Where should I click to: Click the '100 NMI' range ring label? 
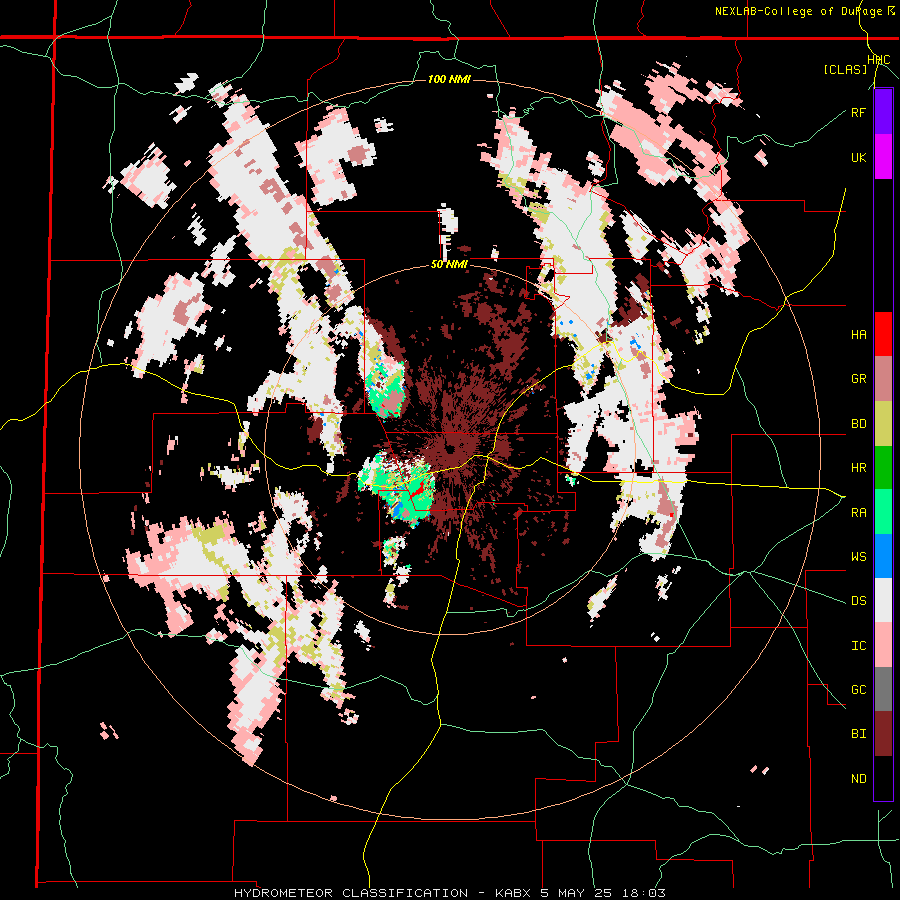click(449, 79)
